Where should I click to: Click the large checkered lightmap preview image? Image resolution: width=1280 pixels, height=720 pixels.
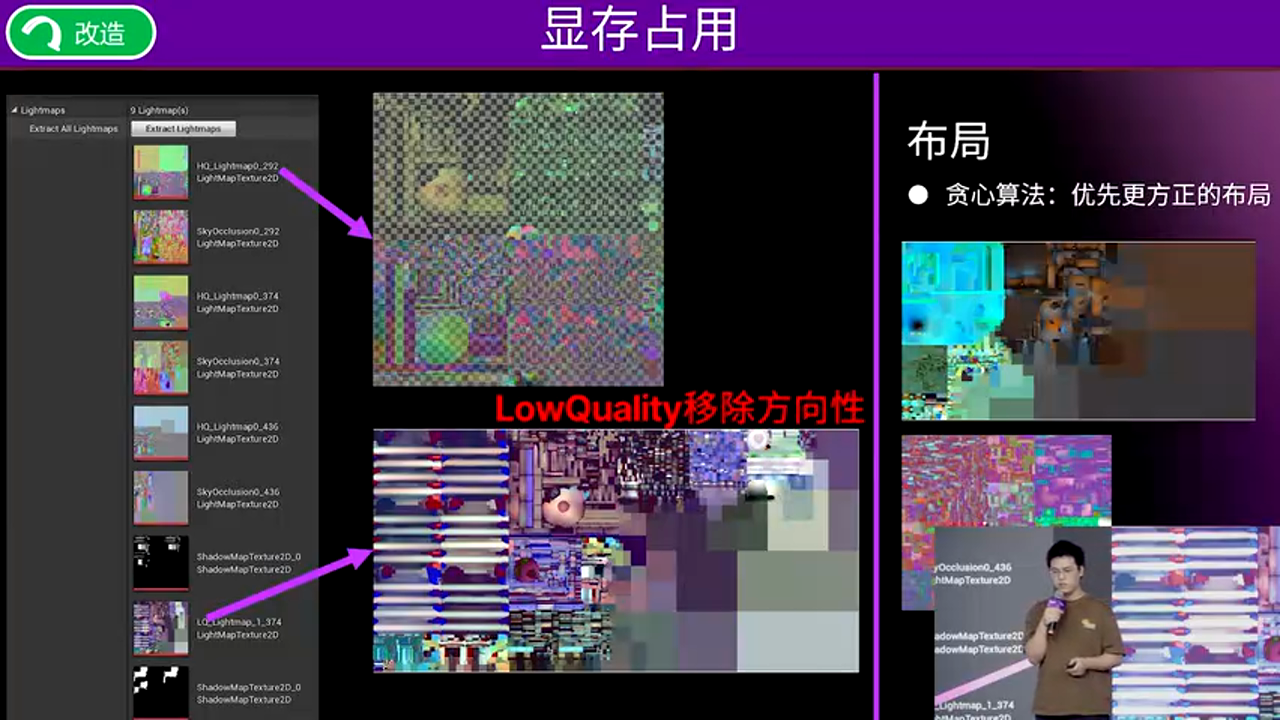click(518, 238)
